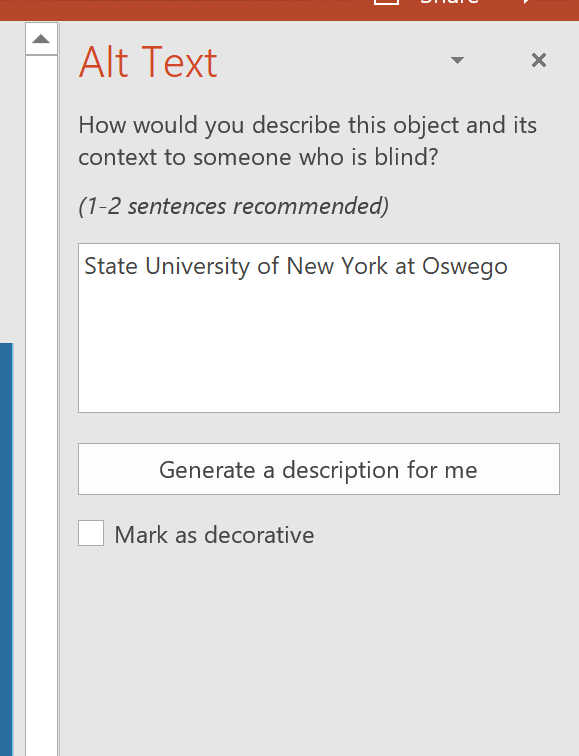Click the empty area inside the alt text box
The height and width of the screenshot is (756, 579).
319,347
